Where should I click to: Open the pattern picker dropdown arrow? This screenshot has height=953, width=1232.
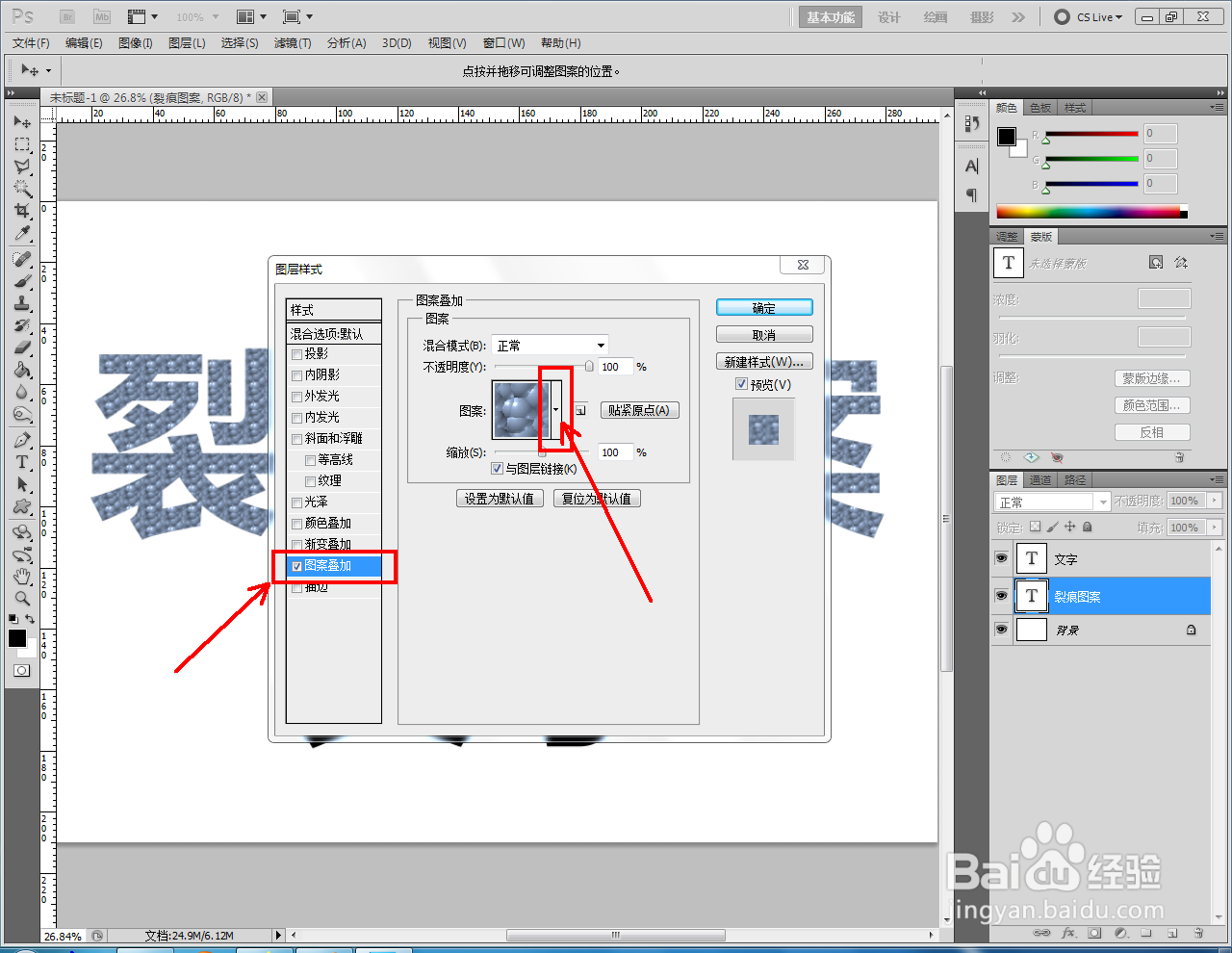[556, 408]
